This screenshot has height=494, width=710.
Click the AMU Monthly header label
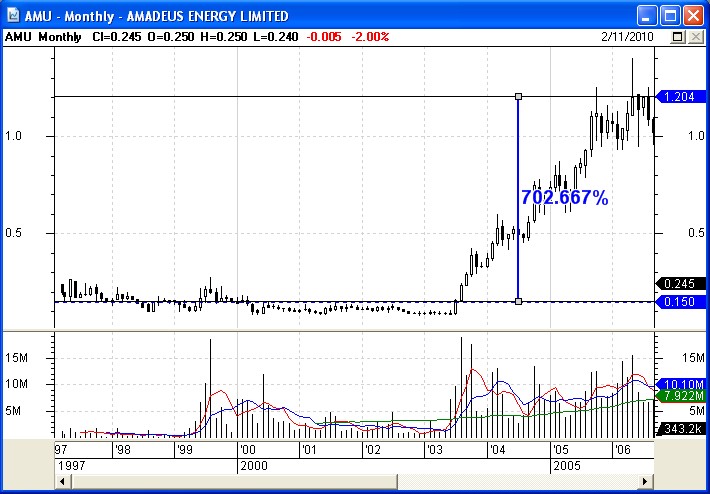[43, 37]
